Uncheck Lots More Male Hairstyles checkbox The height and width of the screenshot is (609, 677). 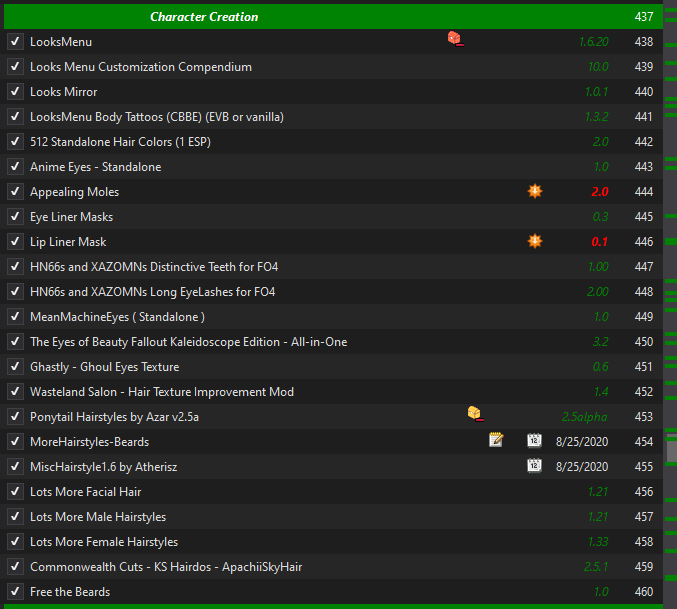coord(15,517)
